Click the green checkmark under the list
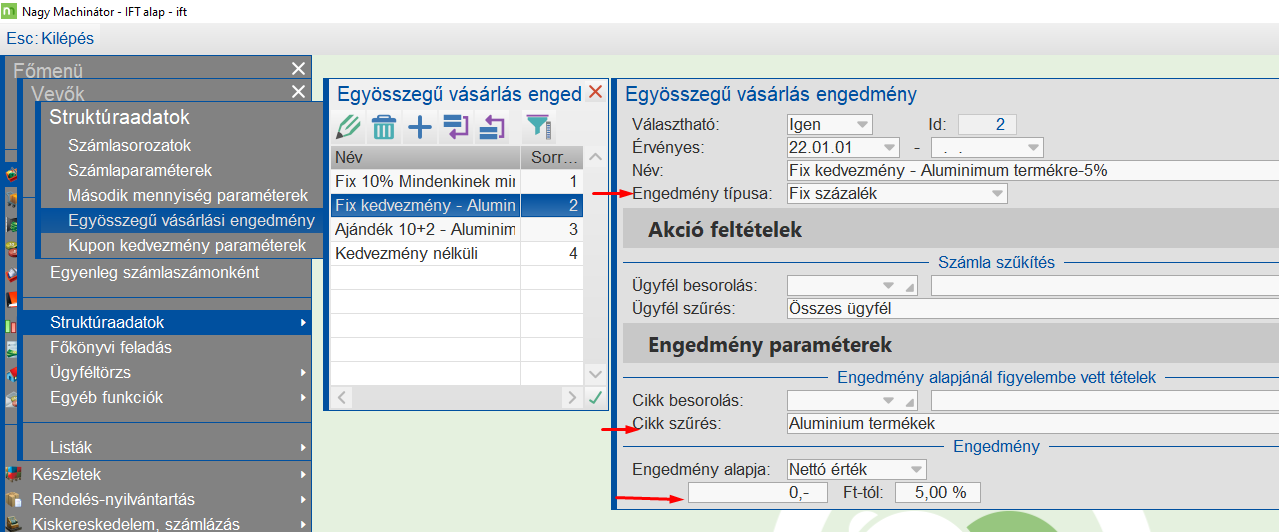Image resolution: width=1279 pixels, height=532 pixels. (596, 398)
